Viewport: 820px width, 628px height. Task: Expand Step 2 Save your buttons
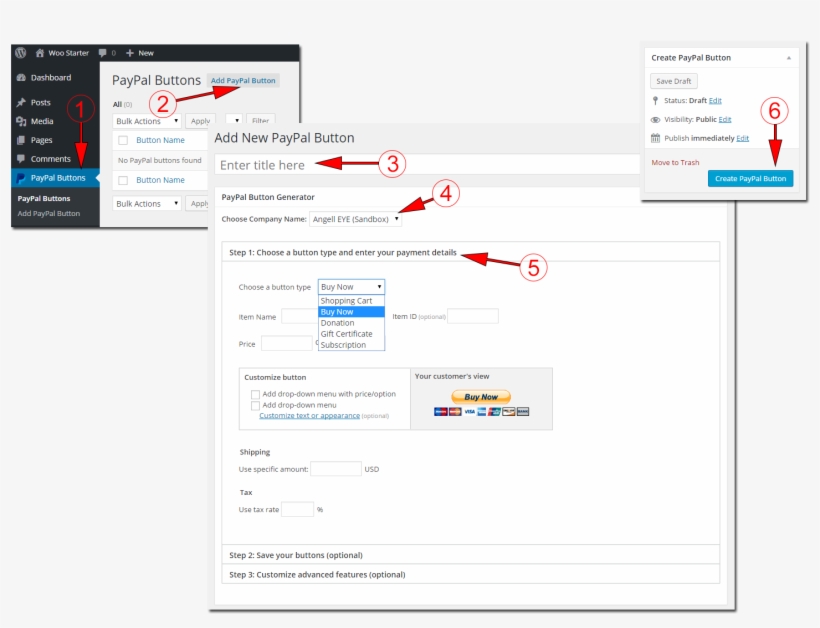pyautogui.click(x=470, y=555)
